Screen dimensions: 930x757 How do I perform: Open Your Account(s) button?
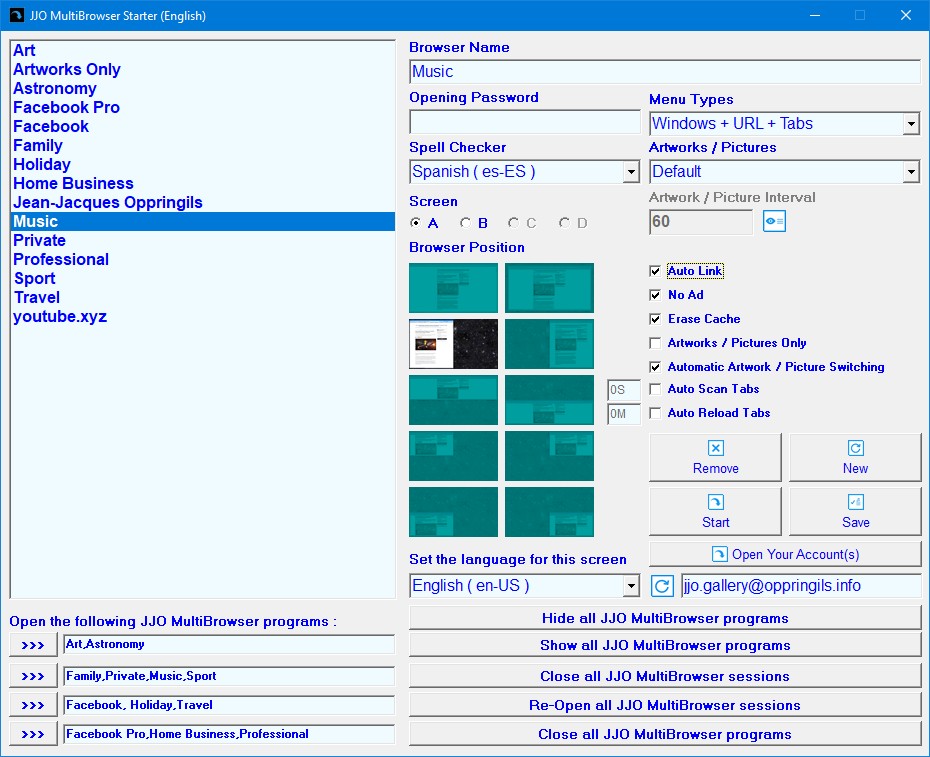(x=785, y=554)
